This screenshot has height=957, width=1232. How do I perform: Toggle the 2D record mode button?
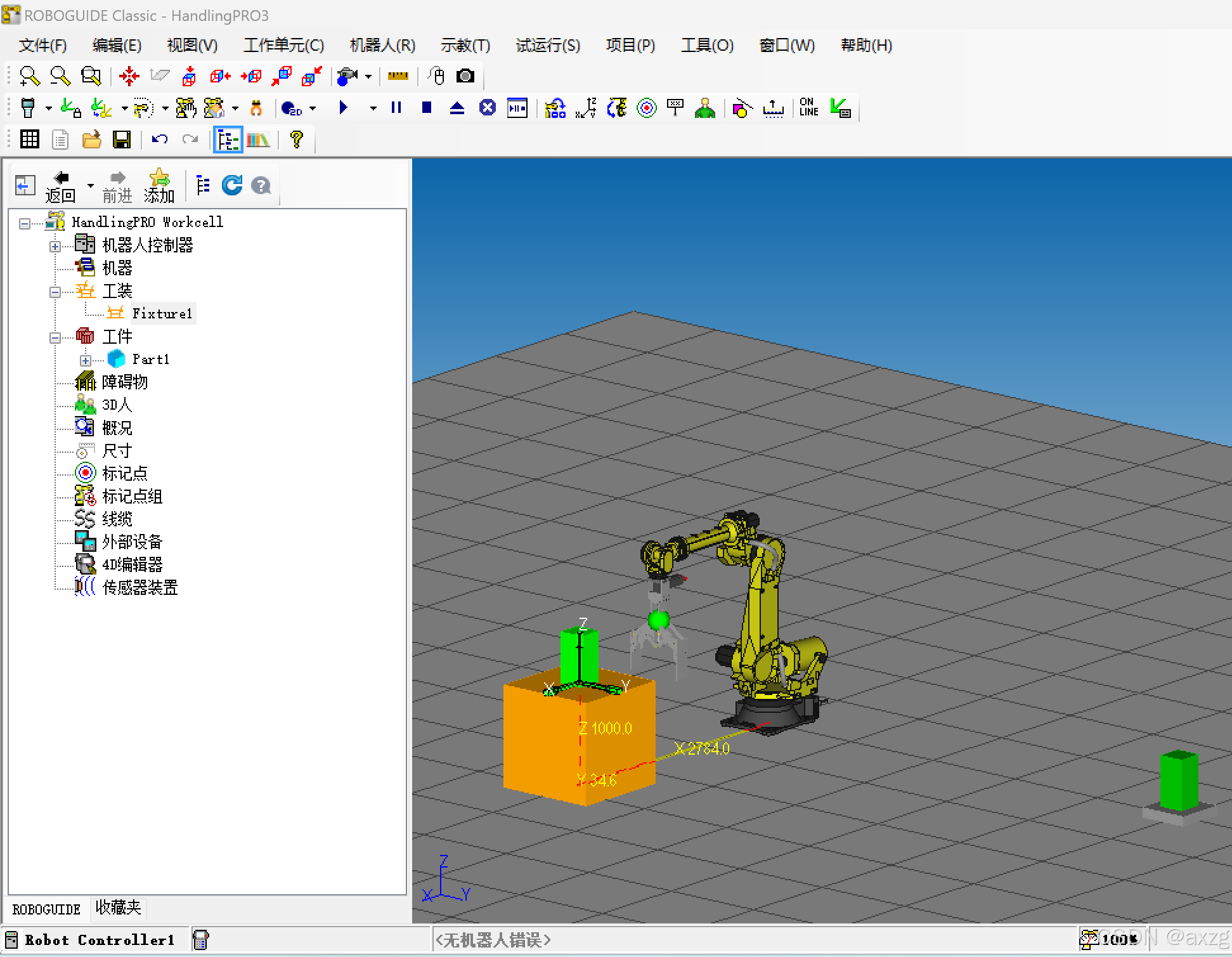coord(292,108)
